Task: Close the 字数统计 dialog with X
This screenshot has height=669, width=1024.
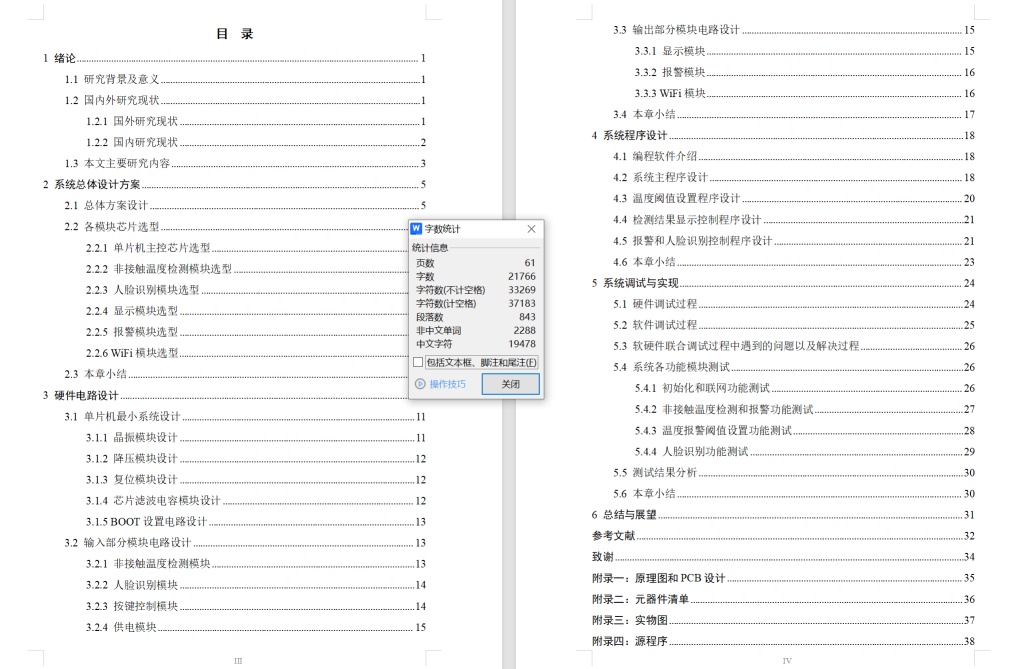Action: tap(531, 229)
